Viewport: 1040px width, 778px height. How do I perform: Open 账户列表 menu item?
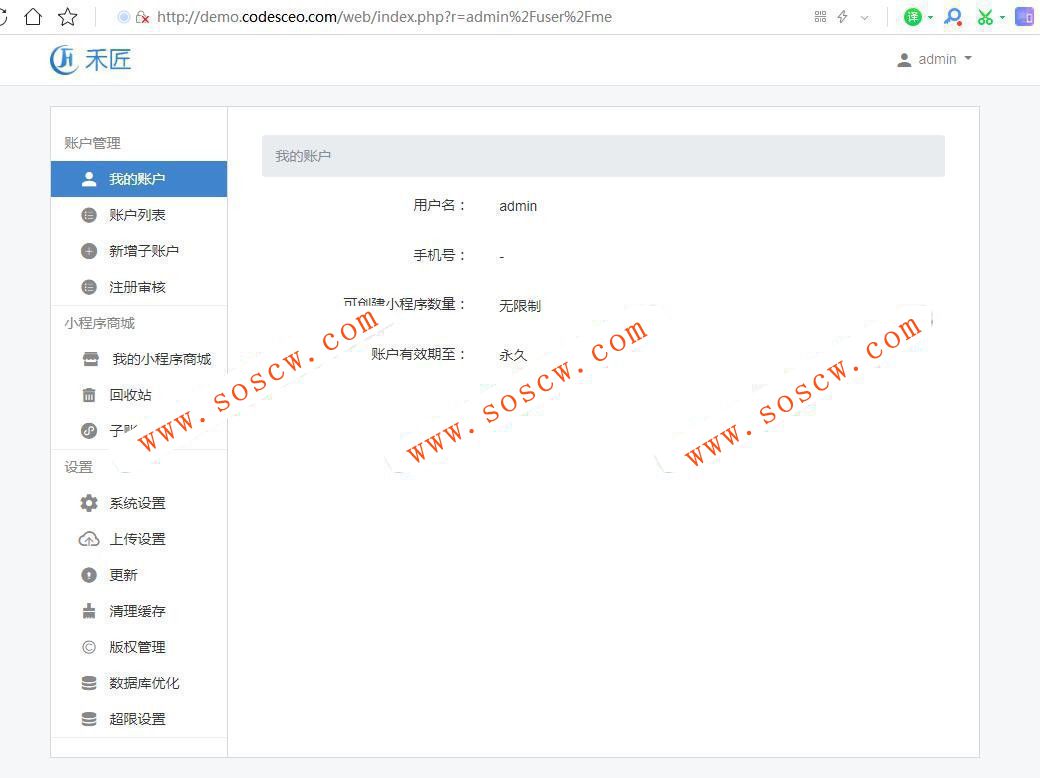139,215
